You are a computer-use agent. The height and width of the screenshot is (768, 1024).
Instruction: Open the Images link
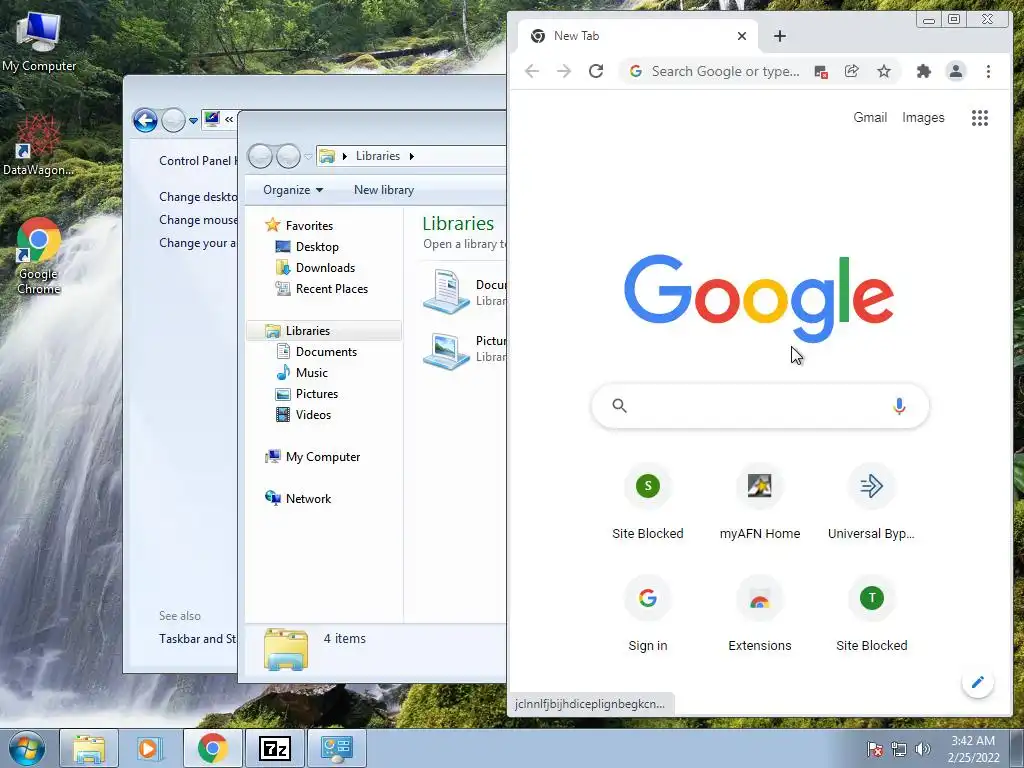coord(923,118)
